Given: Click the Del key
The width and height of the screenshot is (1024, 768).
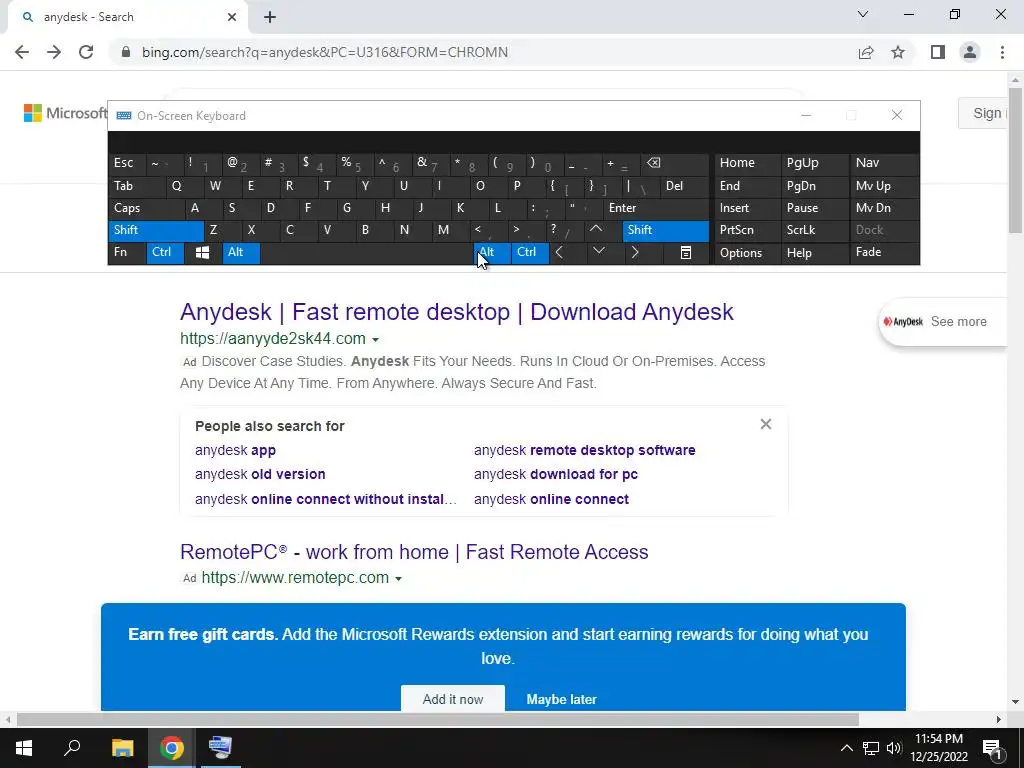Looking at the screenshot, I should pos(684,186).
